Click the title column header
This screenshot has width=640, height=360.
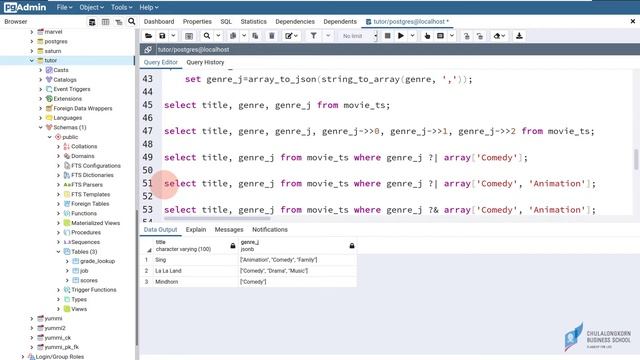click(x=195, y=246)
